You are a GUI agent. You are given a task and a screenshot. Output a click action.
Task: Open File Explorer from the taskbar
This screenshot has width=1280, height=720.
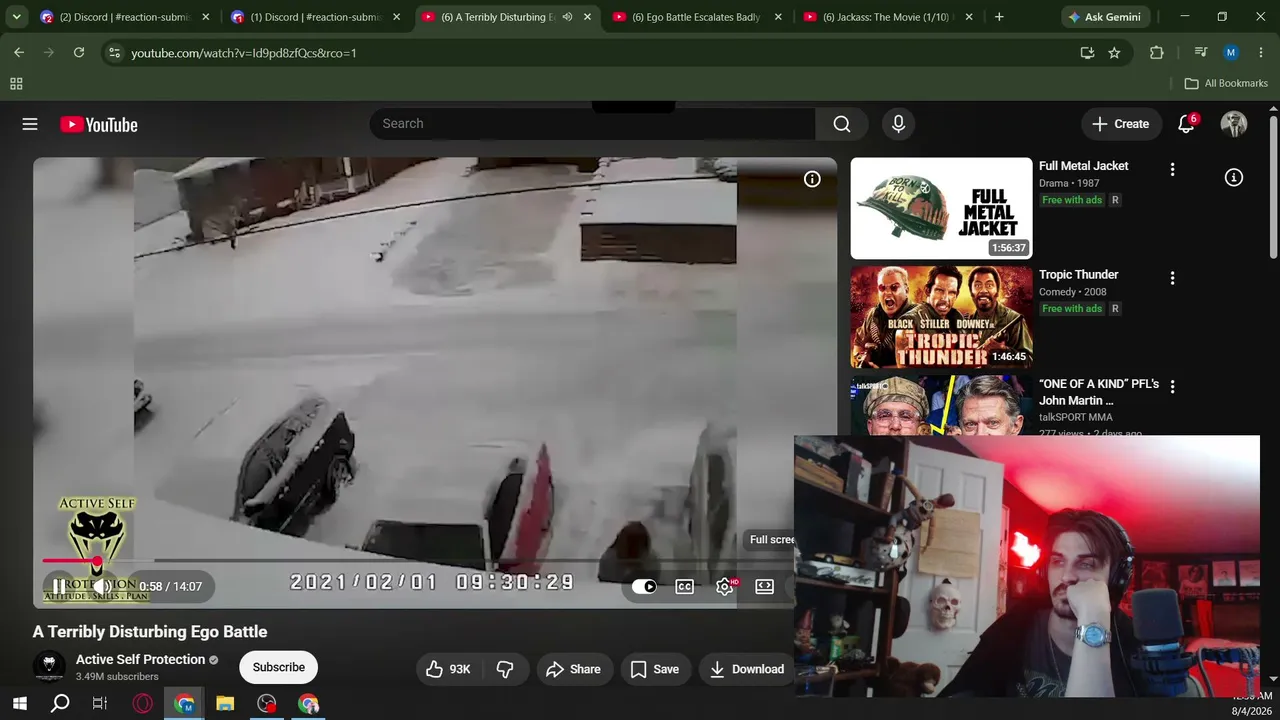point(225,704)
